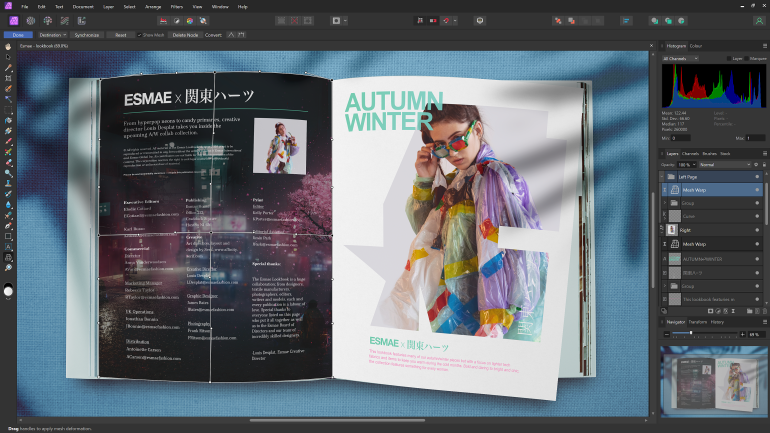Screen dimensions: 770x433
Task: Click the Navigator preview thumbnail of the lookbook
Action: [x=714, y=381]
